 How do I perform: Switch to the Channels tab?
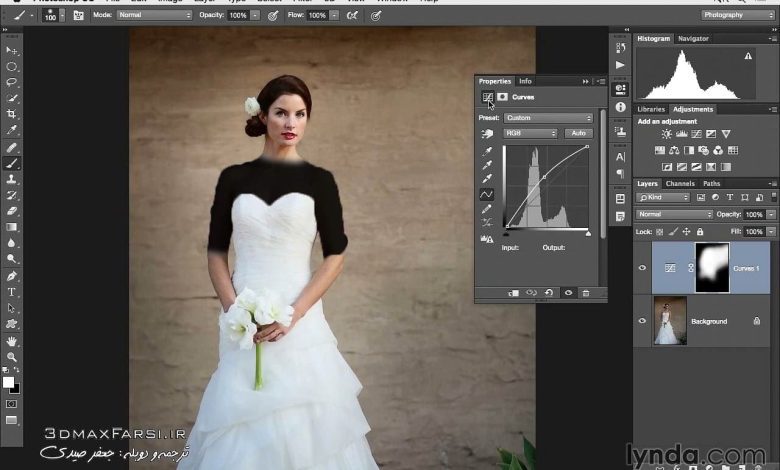click(x=680, y=184)
